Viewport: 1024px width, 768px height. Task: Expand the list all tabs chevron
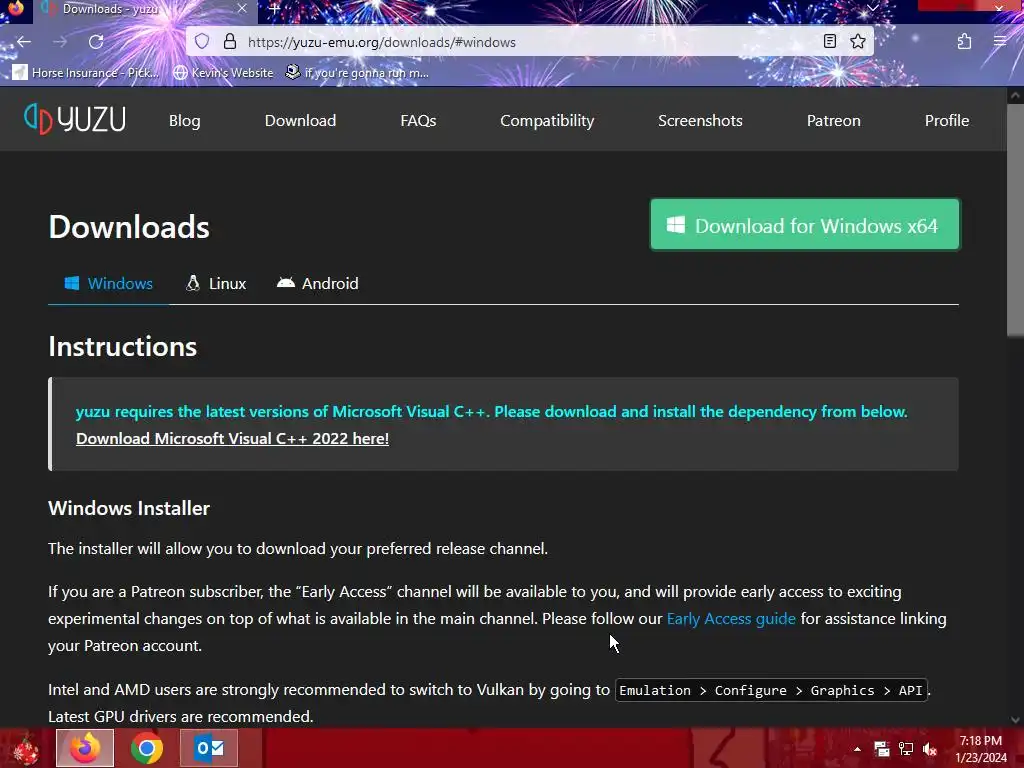coord(872,8)
